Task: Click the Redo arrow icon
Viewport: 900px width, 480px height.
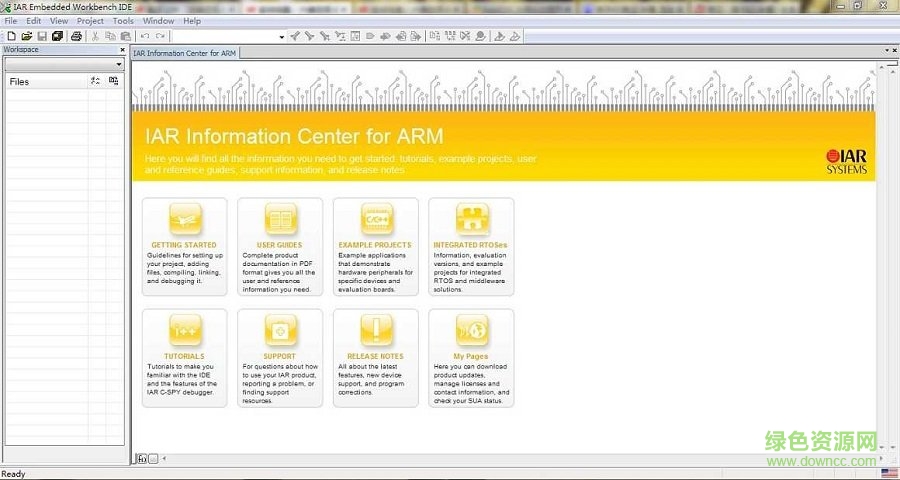Action: [x=160, y=36]
